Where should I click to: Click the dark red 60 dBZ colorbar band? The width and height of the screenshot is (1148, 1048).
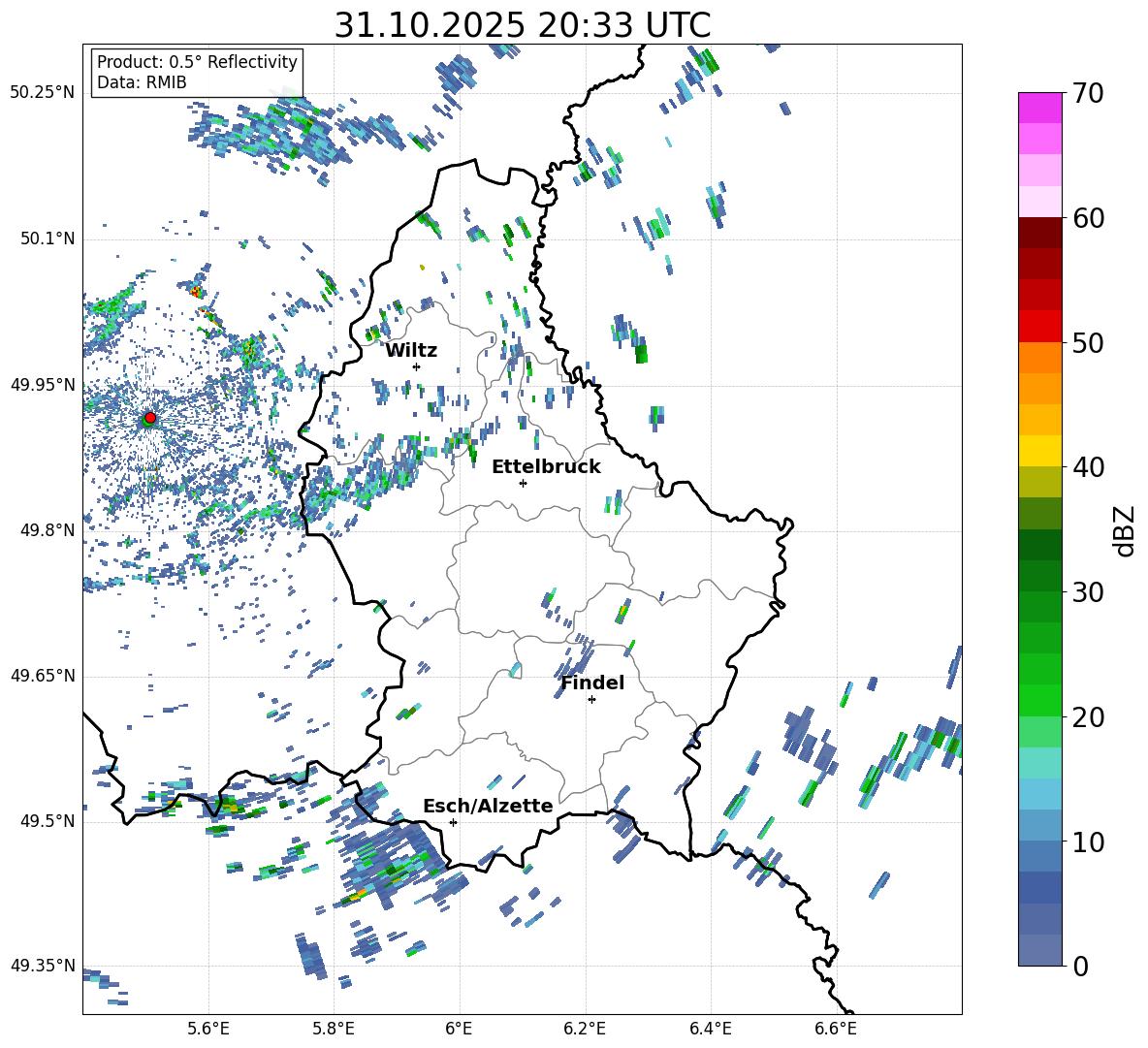[1040, 233]
